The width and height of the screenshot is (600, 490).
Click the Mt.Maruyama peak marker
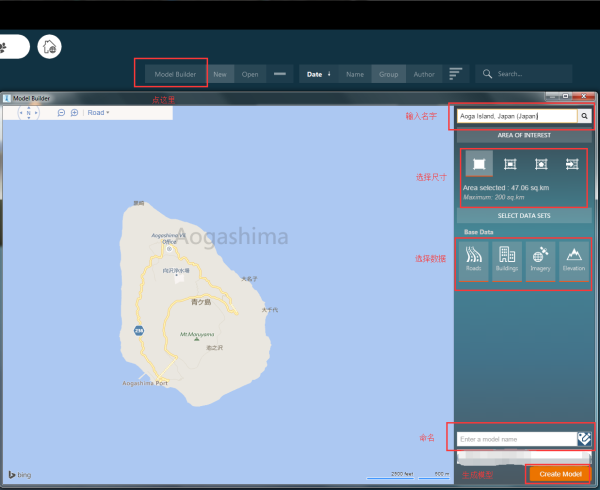[x=197, y=339]
